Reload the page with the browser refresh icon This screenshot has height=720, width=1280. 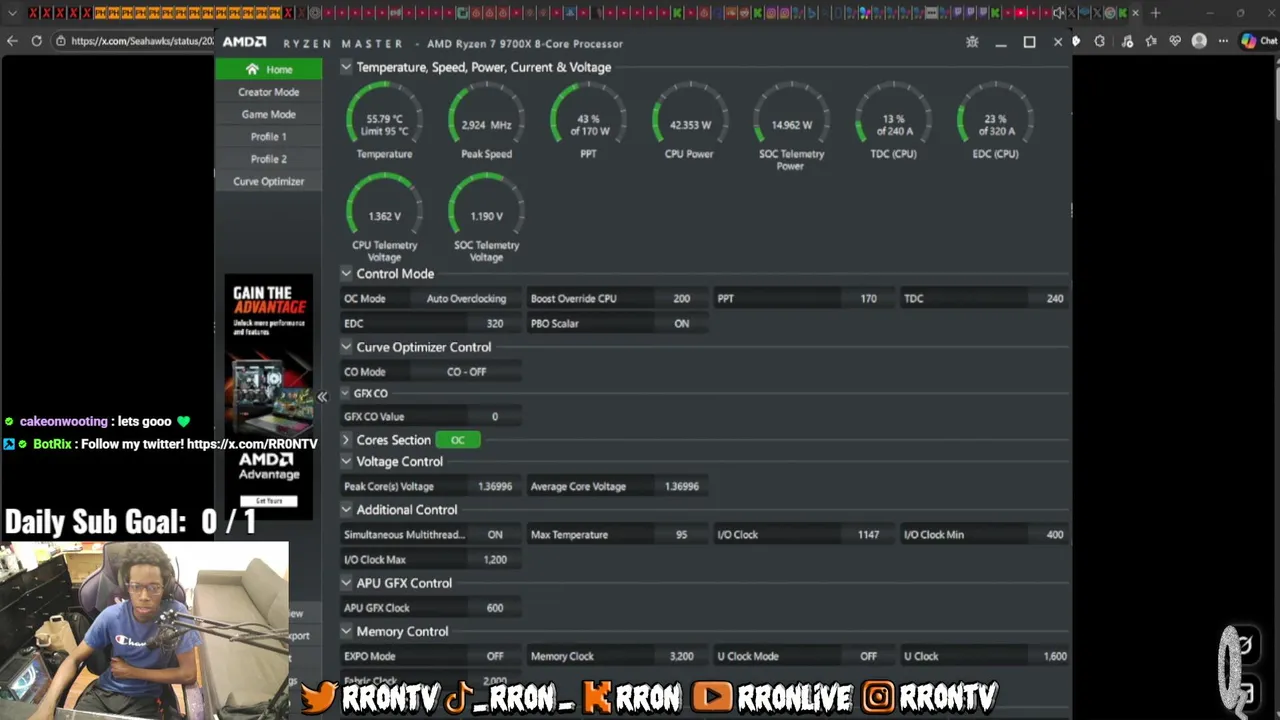(37, 41)
